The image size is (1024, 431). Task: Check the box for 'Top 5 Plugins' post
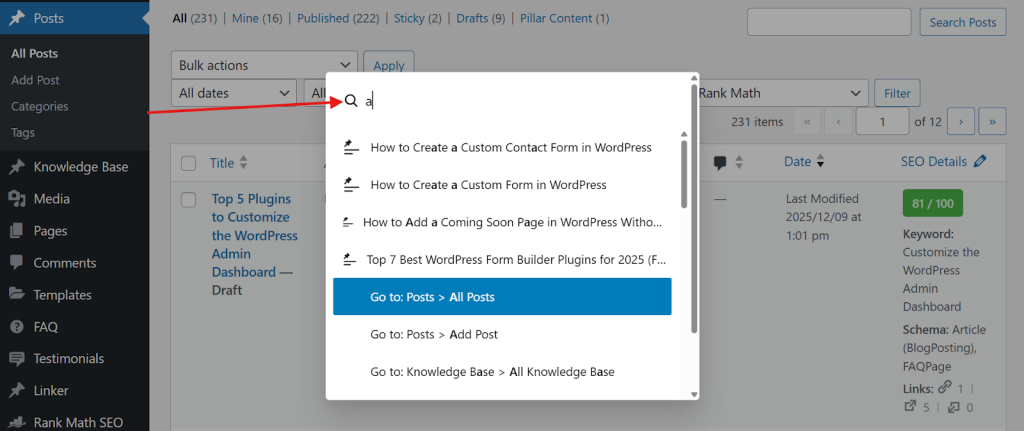click(189, 200)
